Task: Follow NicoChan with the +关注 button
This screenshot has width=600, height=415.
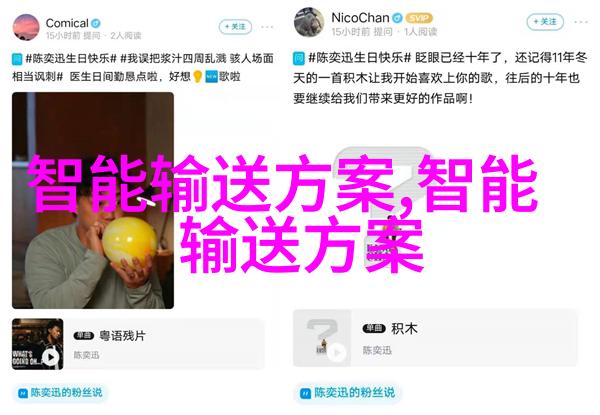Action: pos(545,22)
